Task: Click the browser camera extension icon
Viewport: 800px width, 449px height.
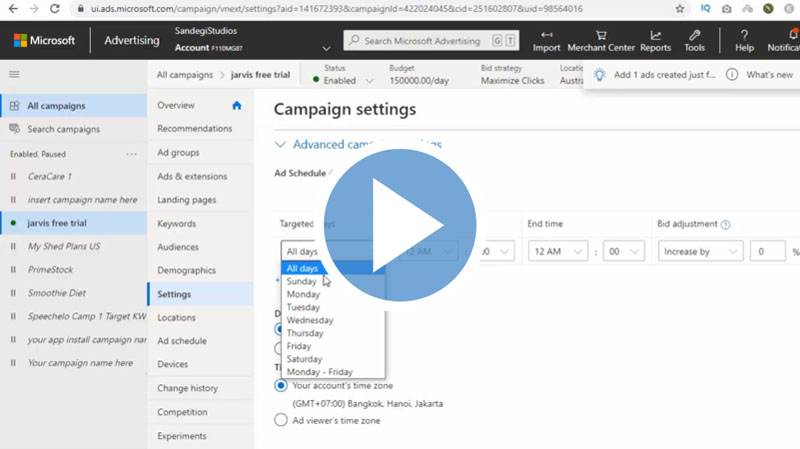Action: click(x=727, y=9)
